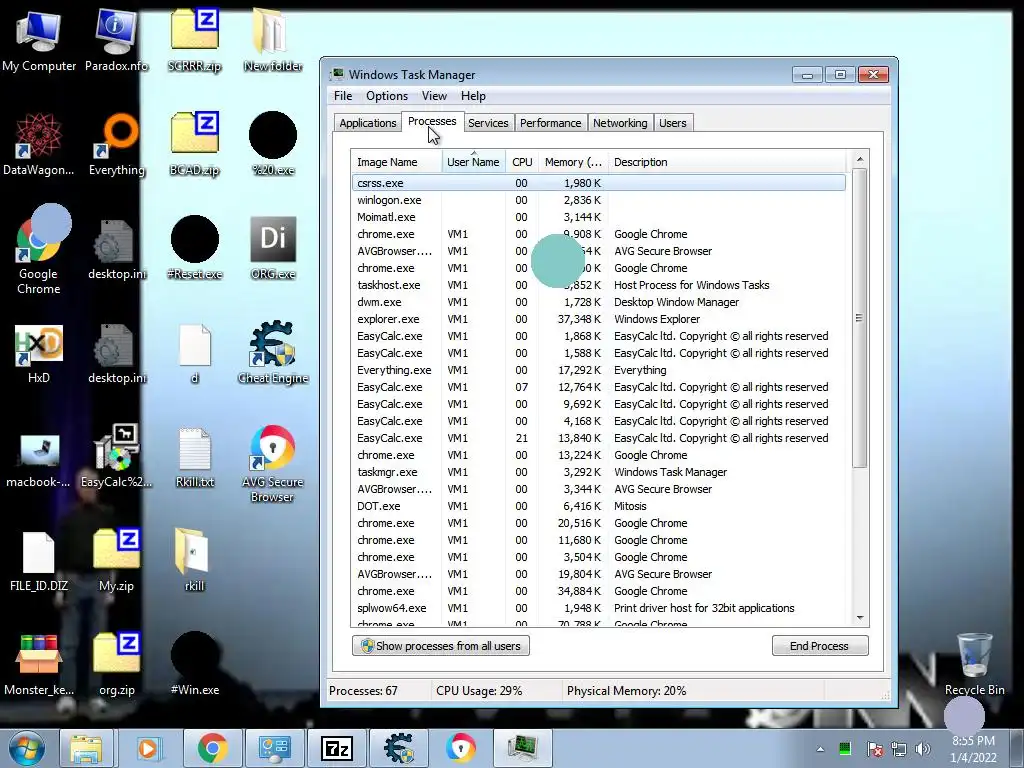Open the Recycle Bin

(974, 664)
